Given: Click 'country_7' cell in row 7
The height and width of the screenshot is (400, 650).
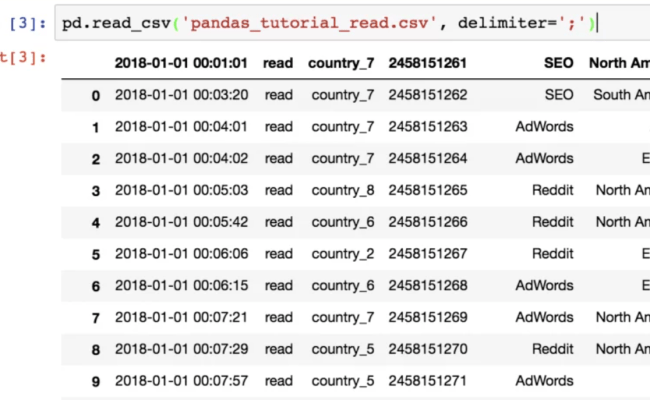Looking at the screenshot, I should click(x=343, y=318).
